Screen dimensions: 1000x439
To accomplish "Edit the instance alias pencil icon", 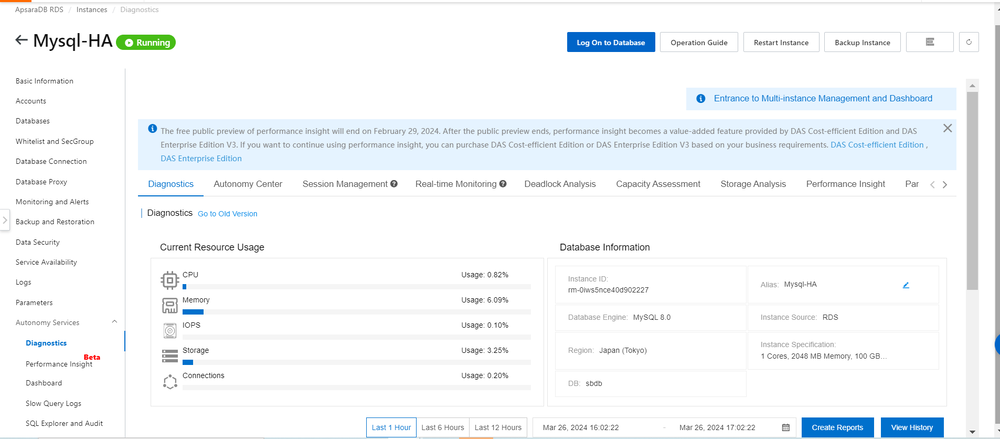I will point(906,285).
